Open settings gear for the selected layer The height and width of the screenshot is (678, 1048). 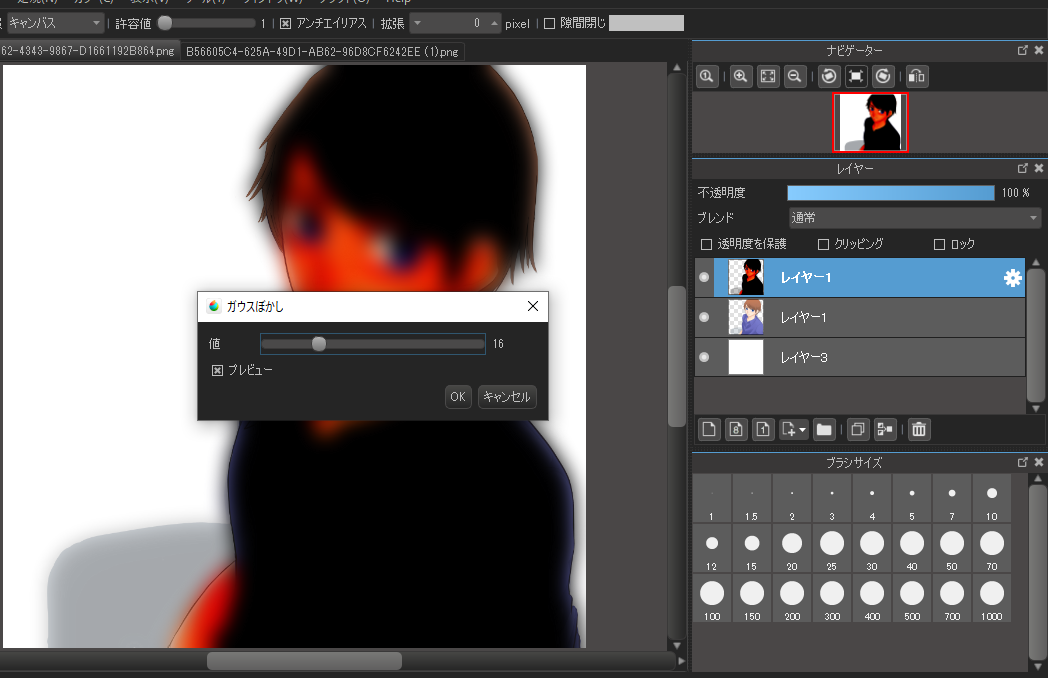1012,279
